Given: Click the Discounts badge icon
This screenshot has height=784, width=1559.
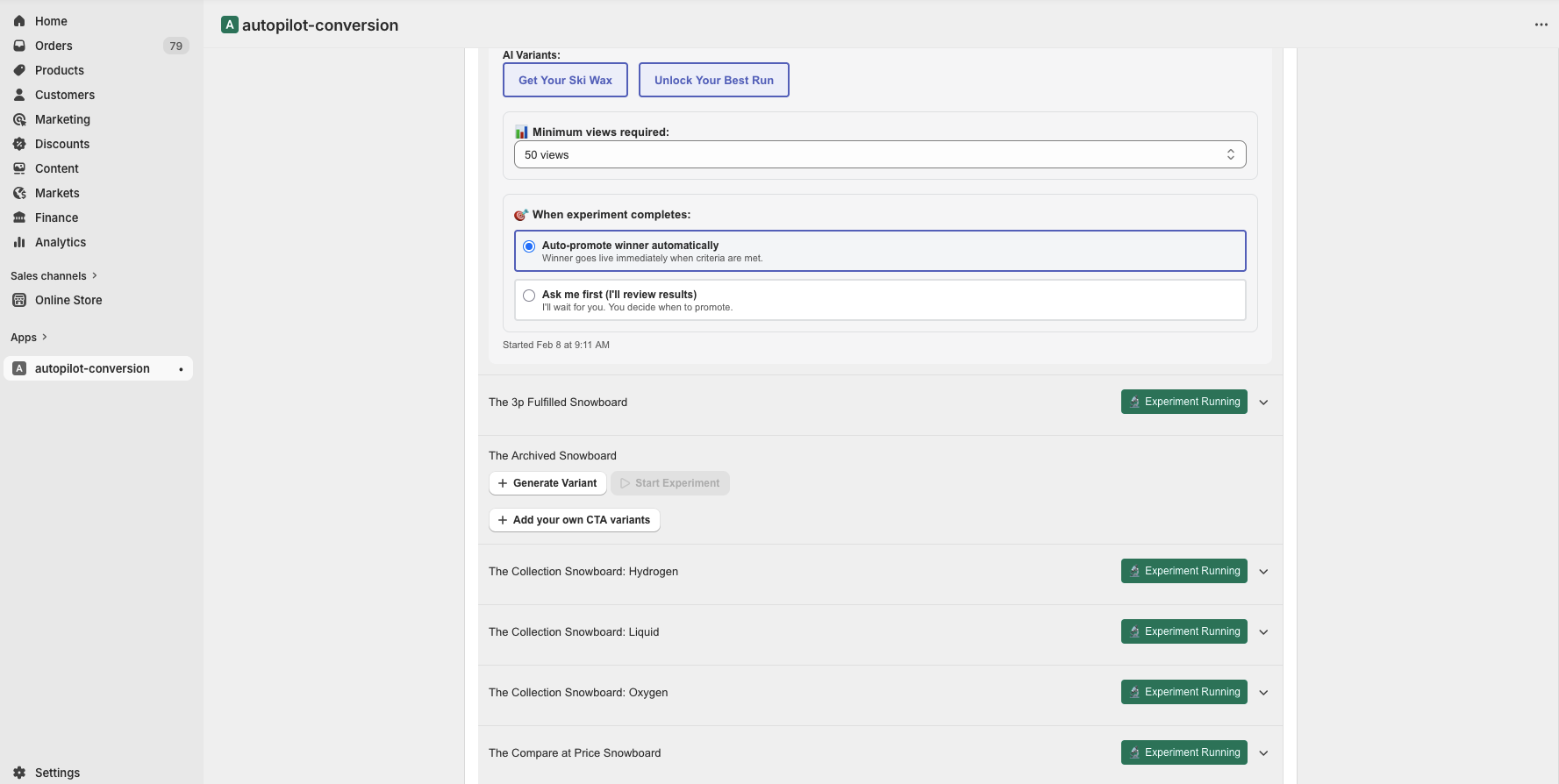Looking at the screenshot, I should coord(19,144).
